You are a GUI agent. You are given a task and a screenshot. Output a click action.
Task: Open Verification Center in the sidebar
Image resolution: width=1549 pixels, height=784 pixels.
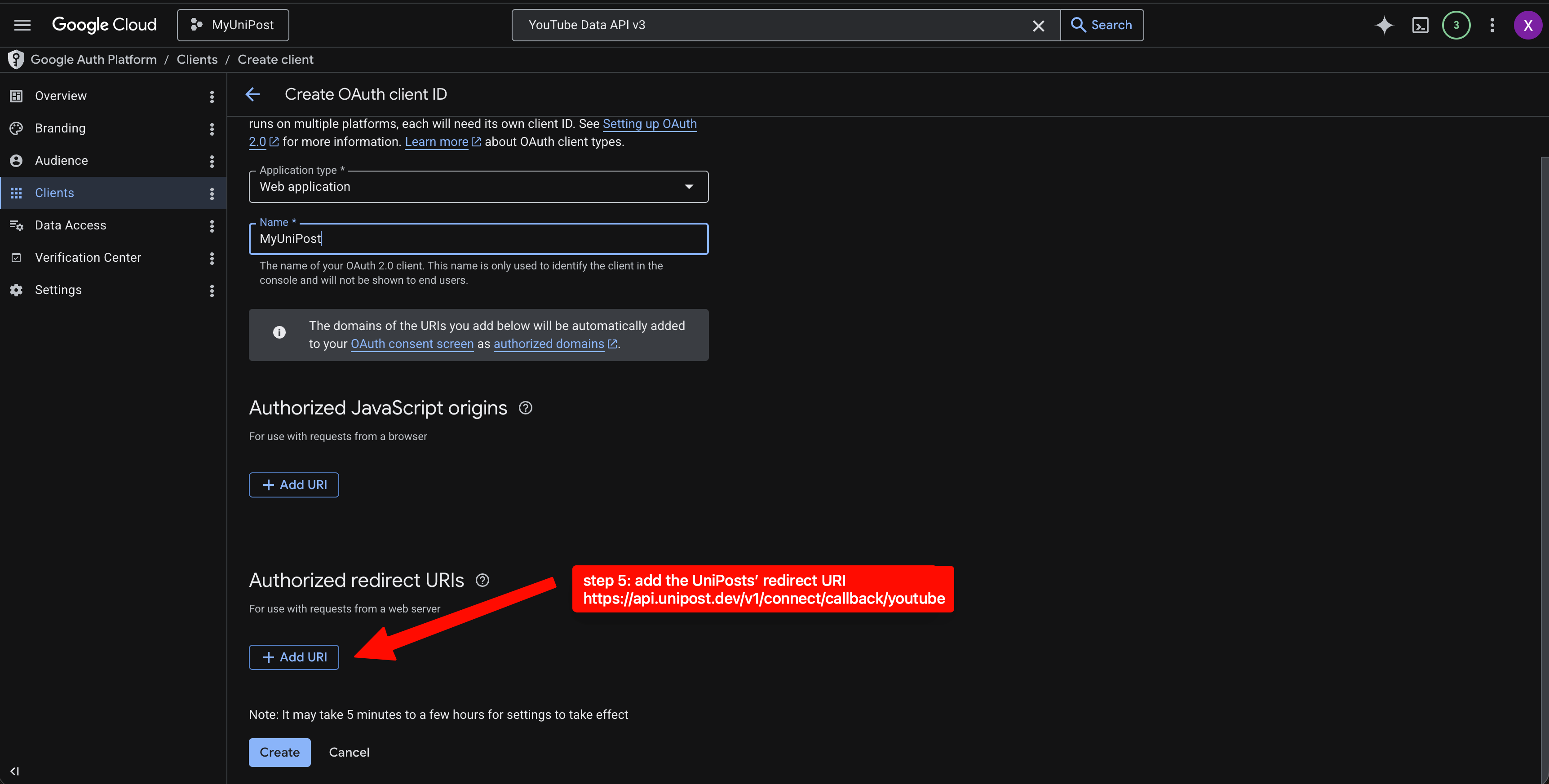click(88, 258)
